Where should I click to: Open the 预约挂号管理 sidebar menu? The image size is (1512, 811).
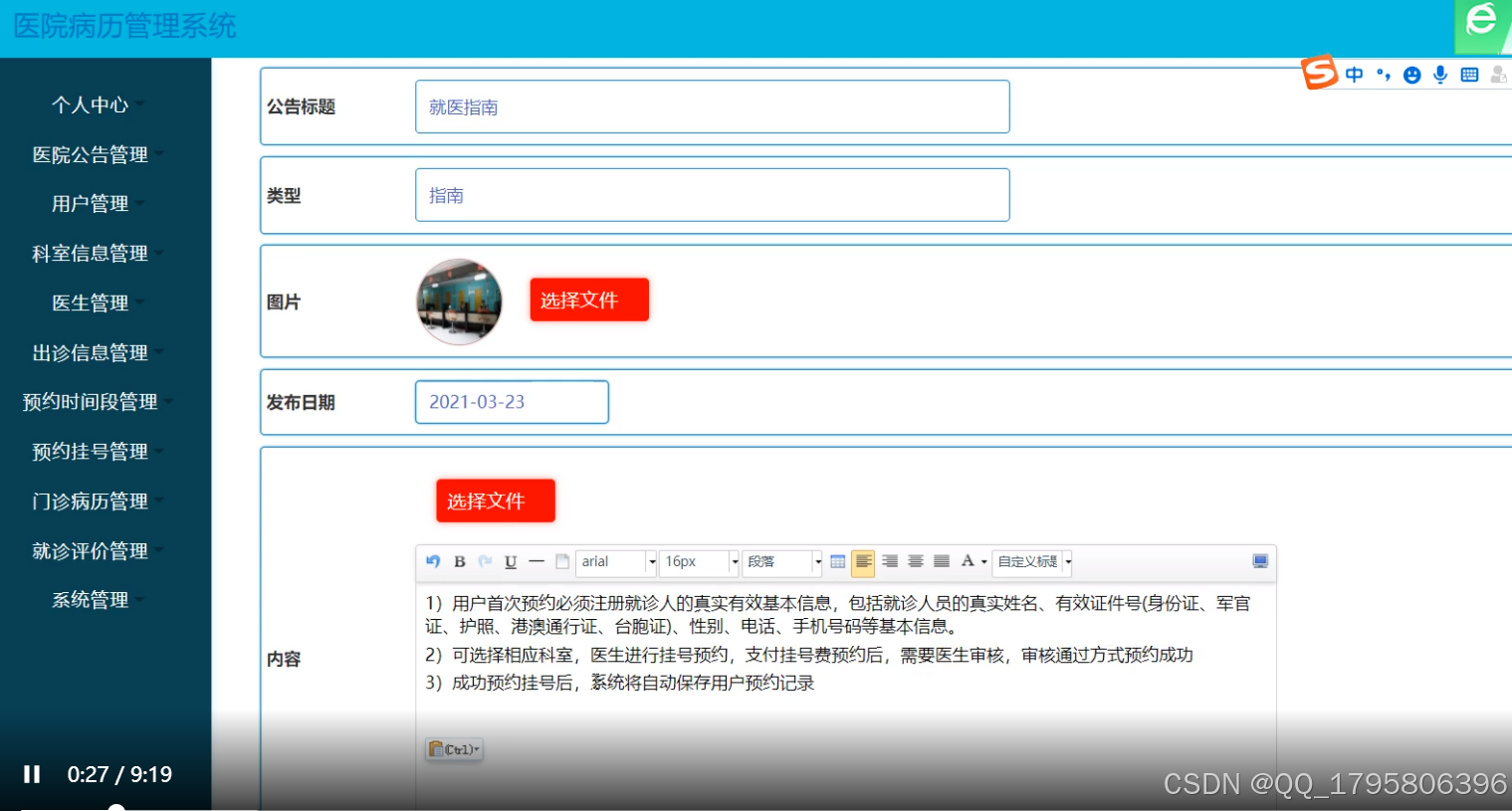(x=98, y=451)
